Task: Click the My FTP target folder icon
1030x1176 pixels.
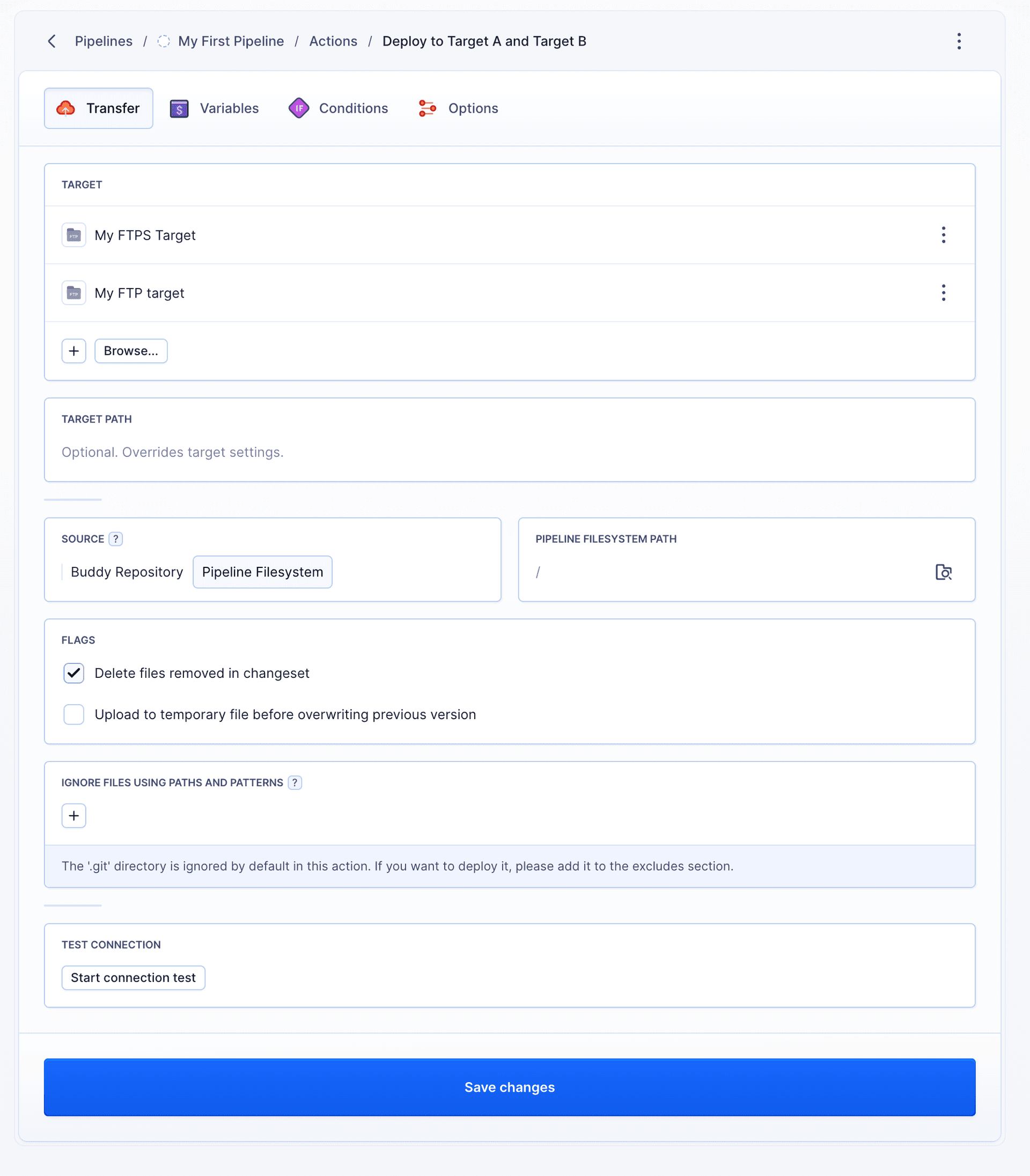Action: [73, 293]
